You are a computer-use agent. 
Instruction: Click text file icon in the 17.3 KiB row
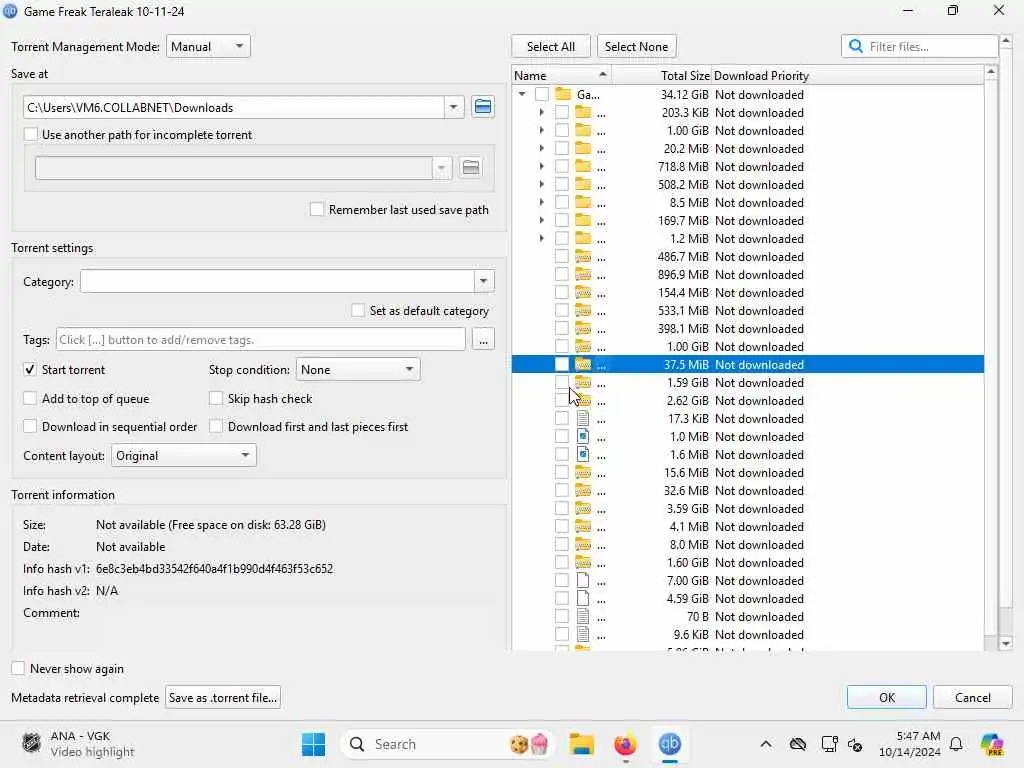583,419
